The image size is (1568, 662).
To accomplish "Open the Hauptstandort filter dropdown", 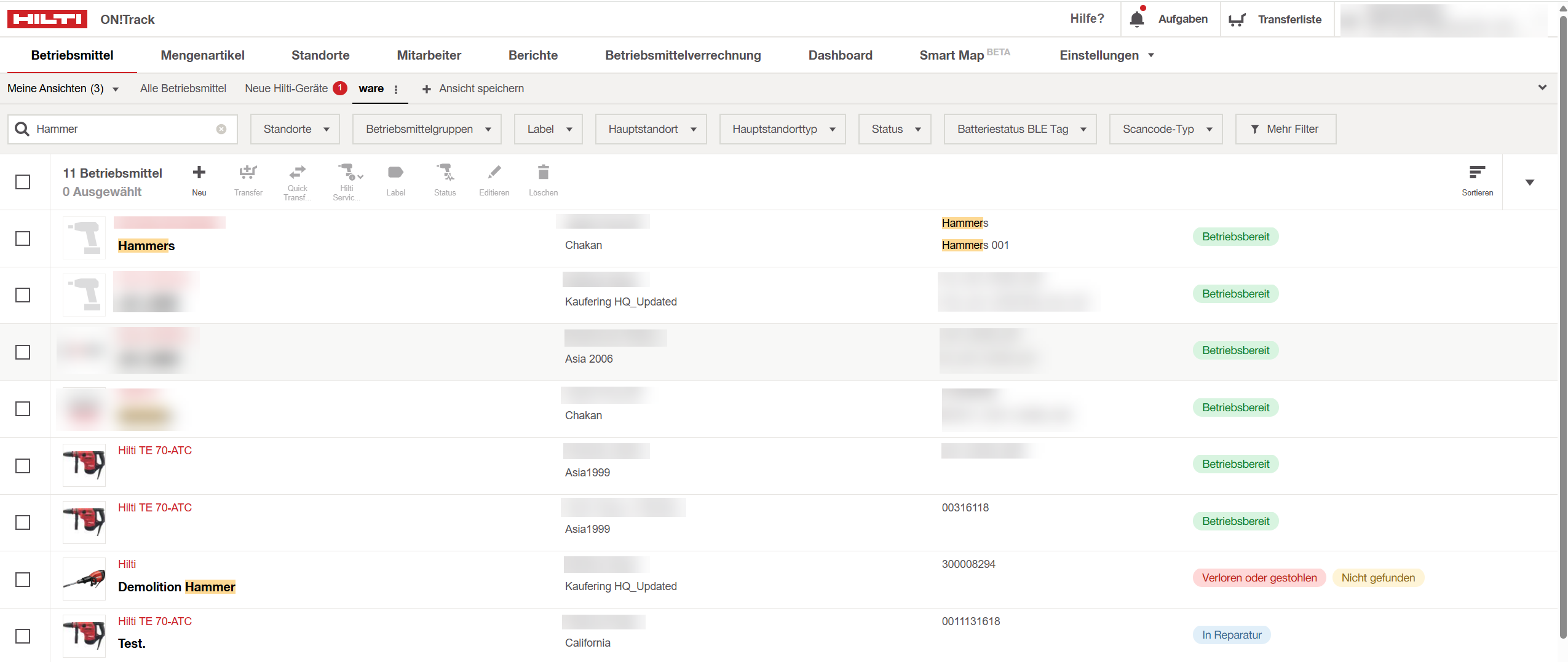I will coord(651,129).
